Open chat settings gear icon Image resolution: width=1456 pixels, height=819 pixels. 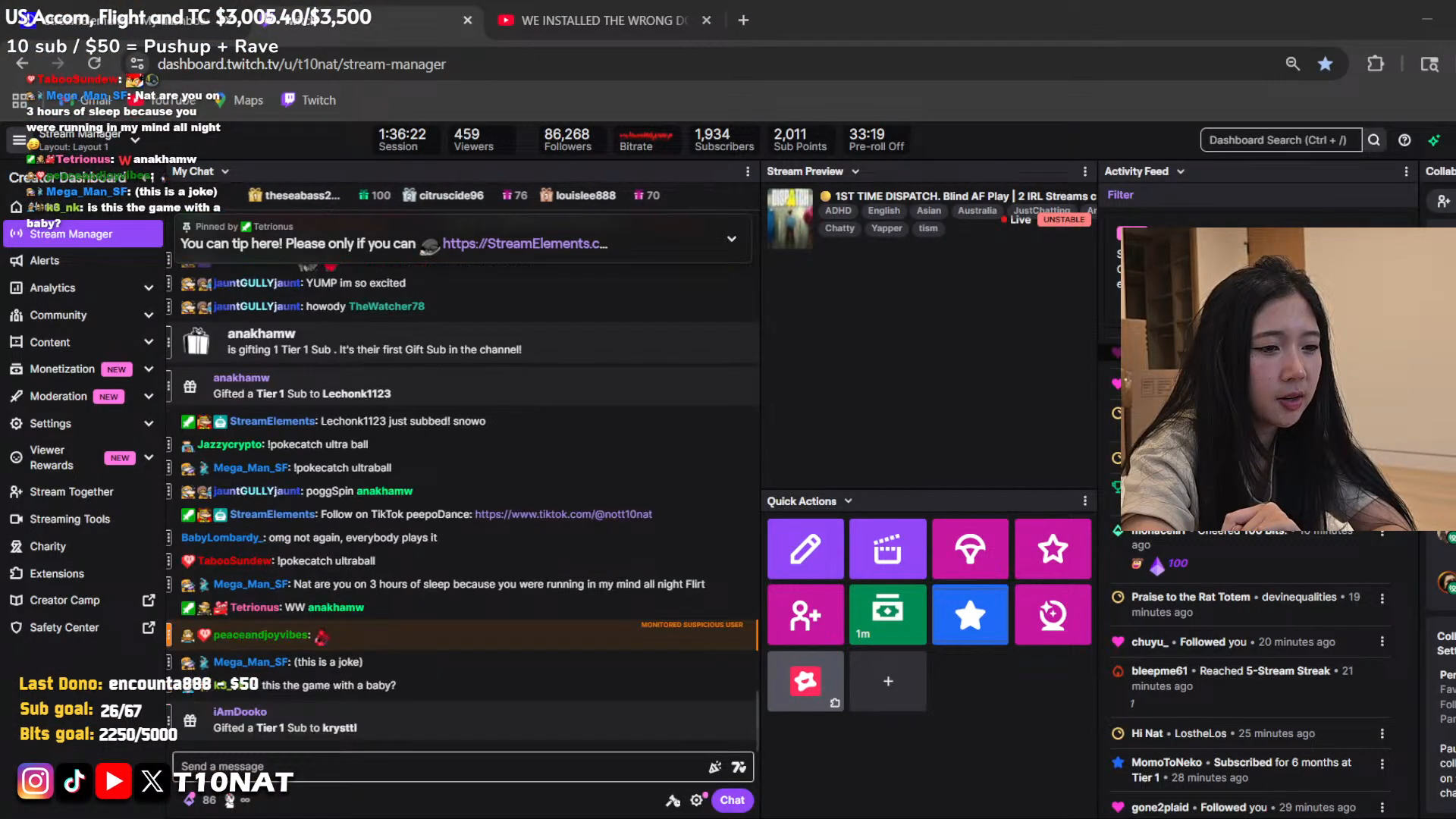tap(696, 800)
